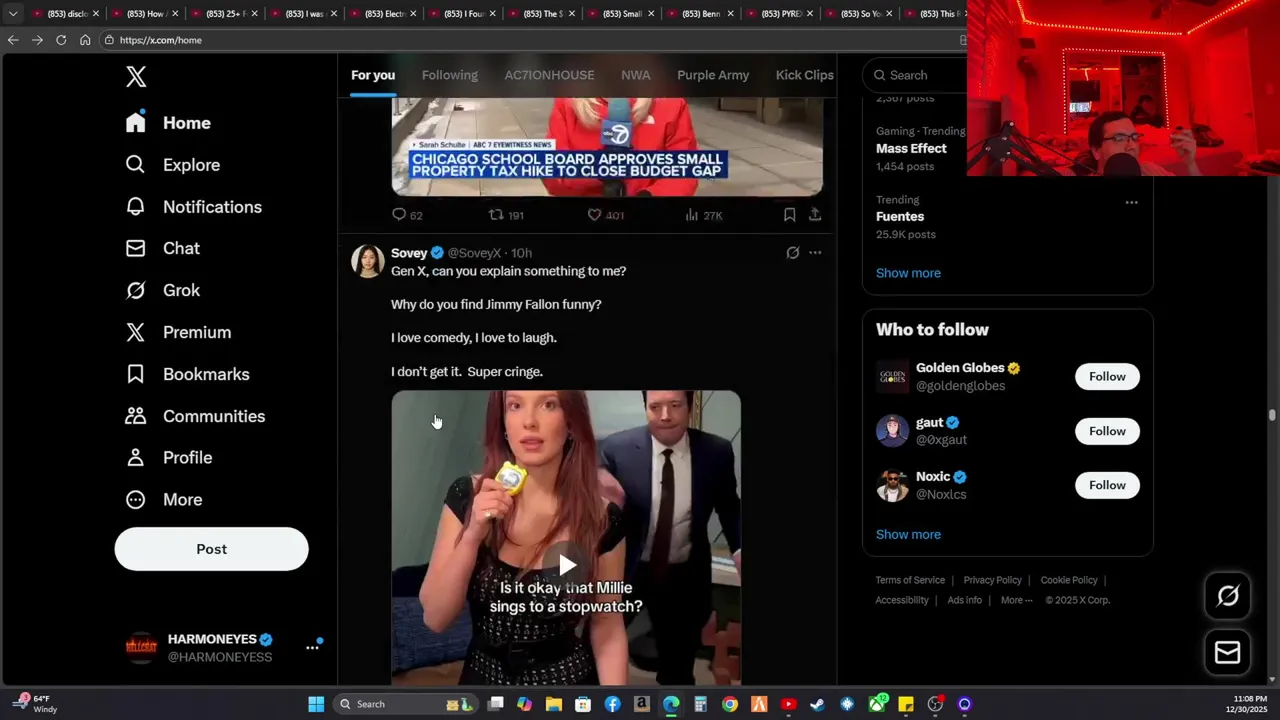
Task: View analytics showing 27K views
Action: pos(704,215)
